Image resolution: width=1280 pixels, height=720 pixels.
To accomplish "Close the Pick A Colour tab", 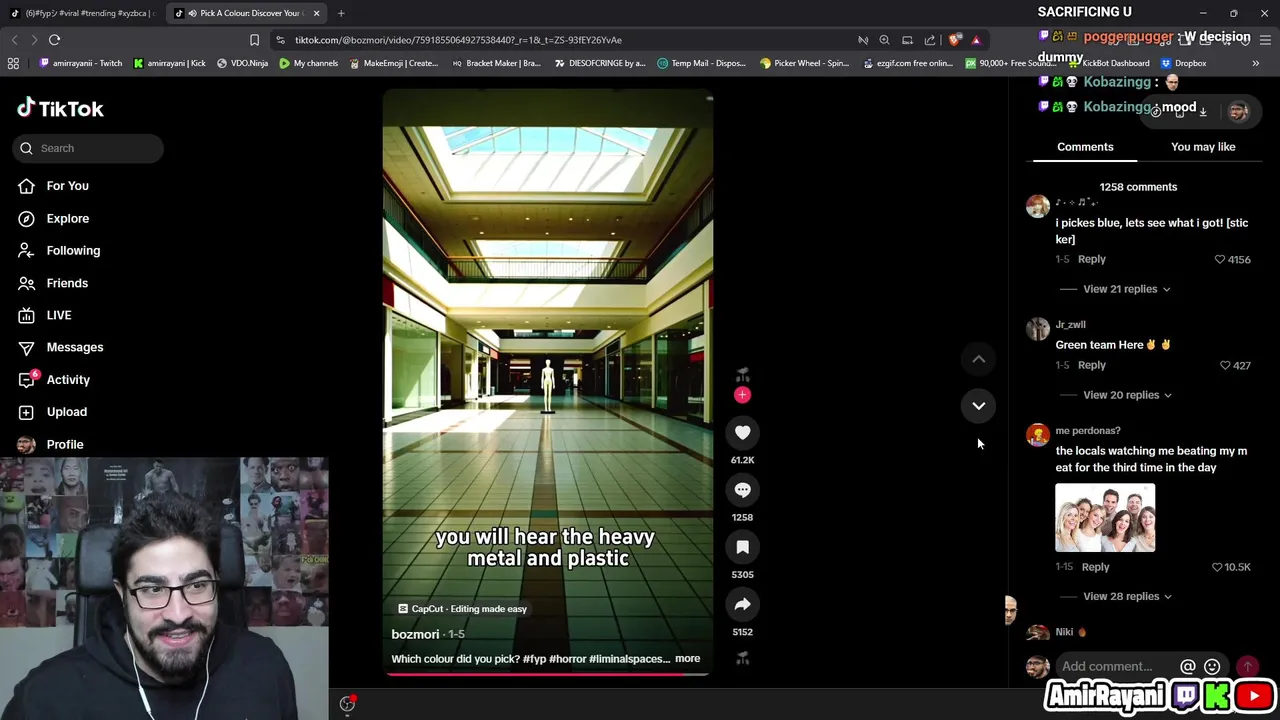I will pyautogui.click(x=317, y=13).
